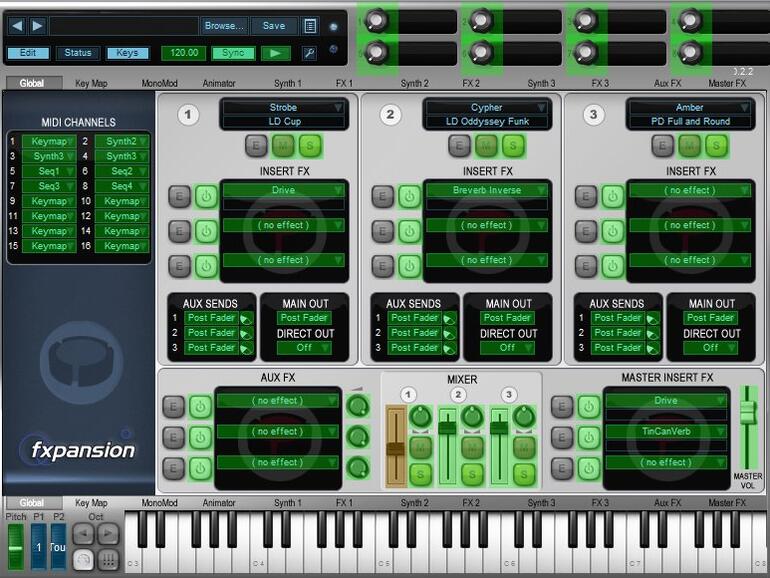770x578 pixels.
Task: Open the Drive insert effect dropdown on Synth 1
Action: [x=283, y=190]
